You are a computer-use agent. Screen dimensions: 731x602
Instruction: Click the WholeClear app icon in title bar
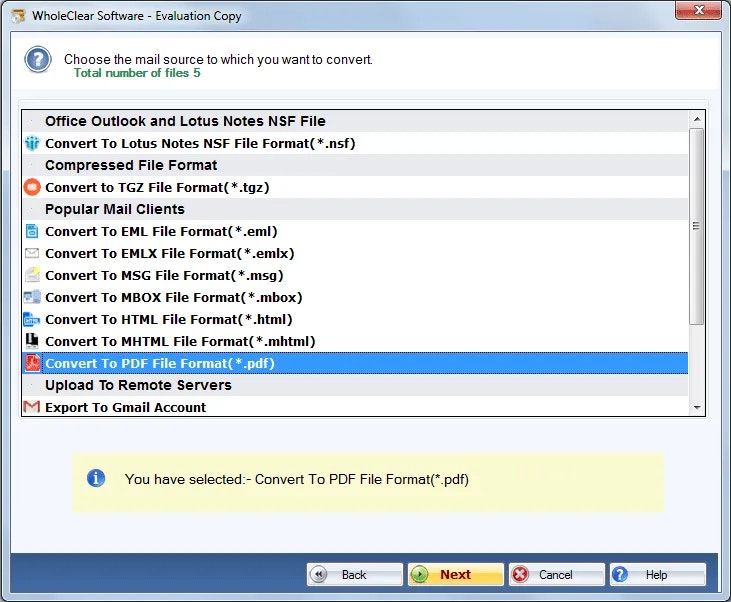(x=18, y=16)
